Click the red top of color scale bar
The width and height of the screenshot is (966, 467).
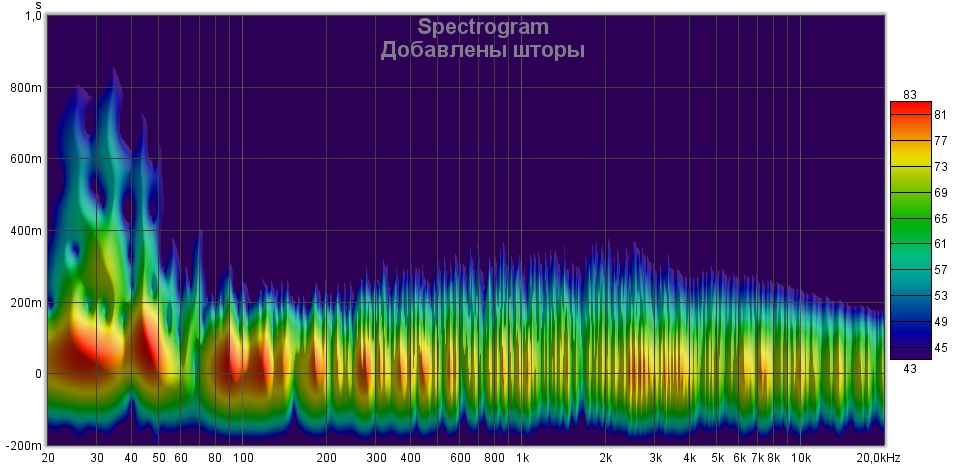tap(910, 106)
